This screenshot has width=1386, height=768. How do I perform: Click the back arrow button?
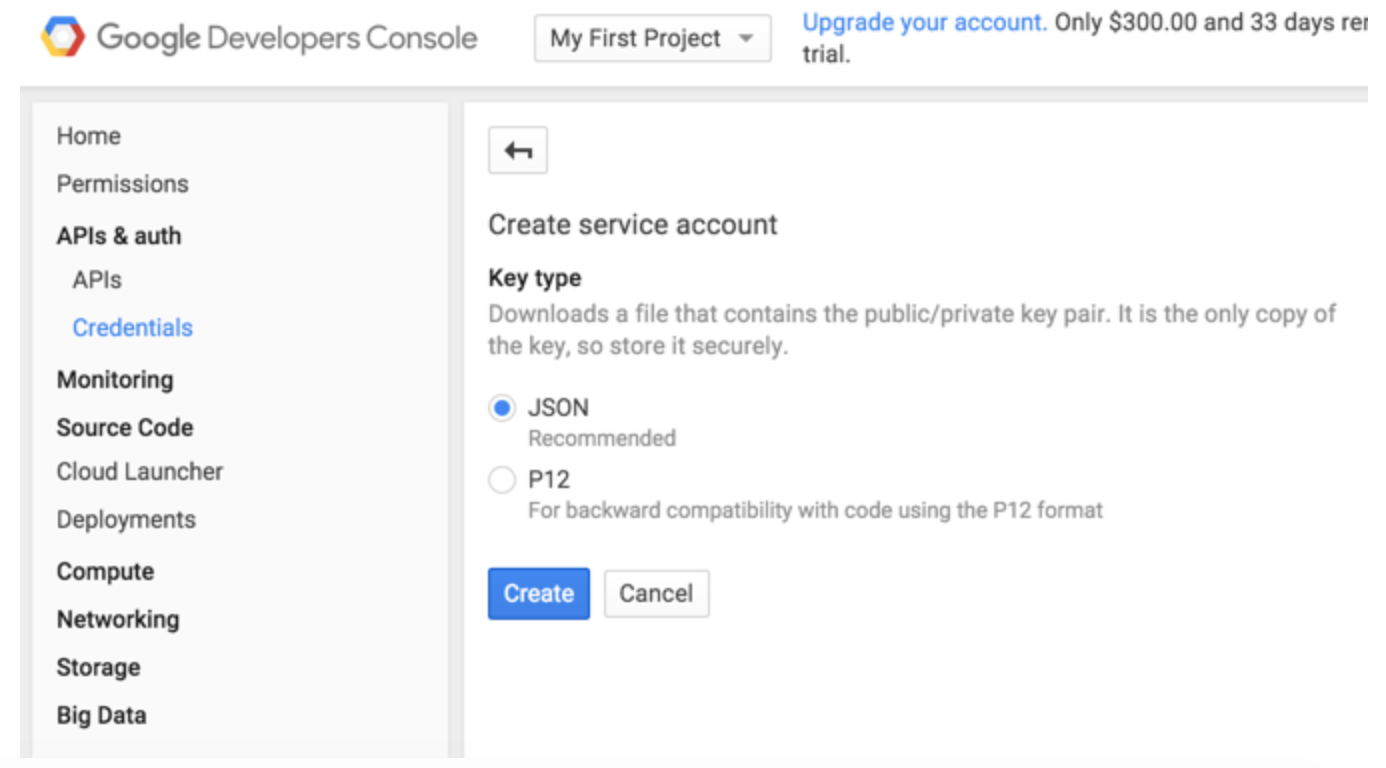click(x=518, y=151)
